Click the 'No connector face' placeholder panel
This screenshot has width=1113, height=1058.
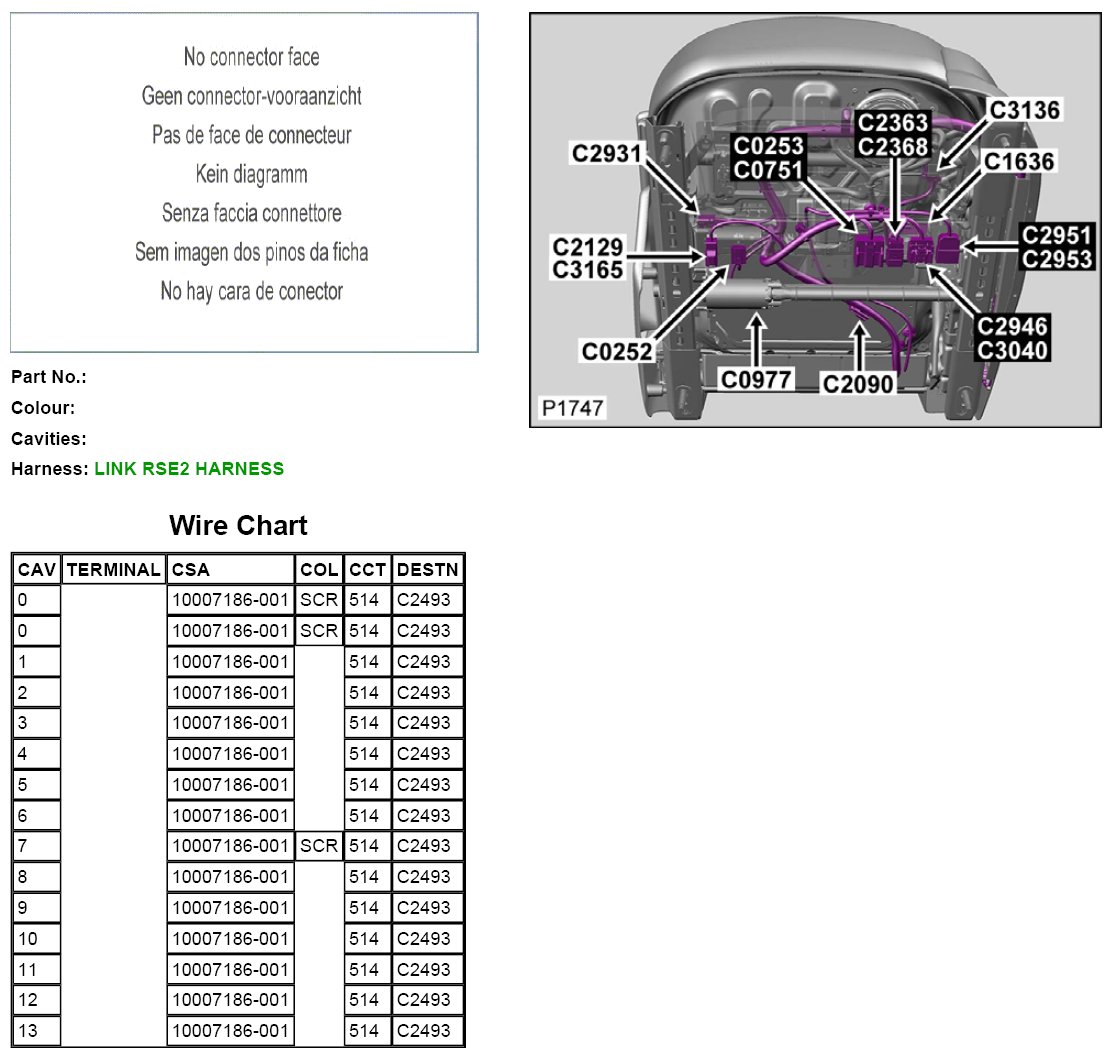click(x=244, y=182)
